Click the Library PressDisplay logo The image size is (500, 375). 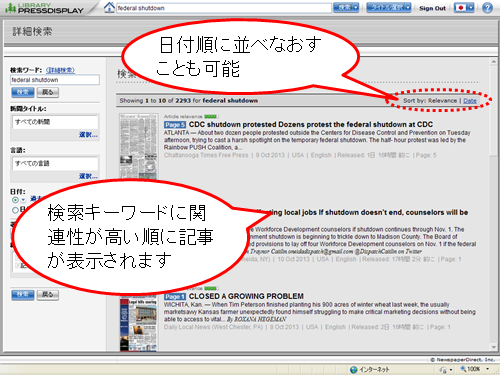pos(44,8)
